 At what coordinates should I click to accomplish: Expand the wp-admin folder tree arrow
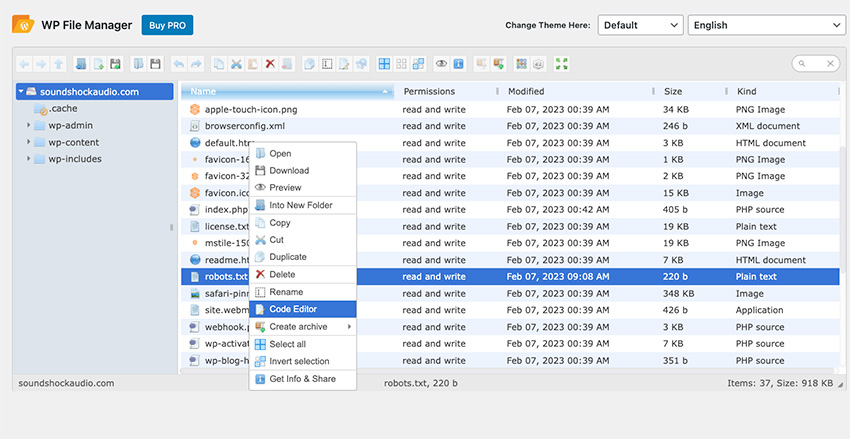click(29, 126)
